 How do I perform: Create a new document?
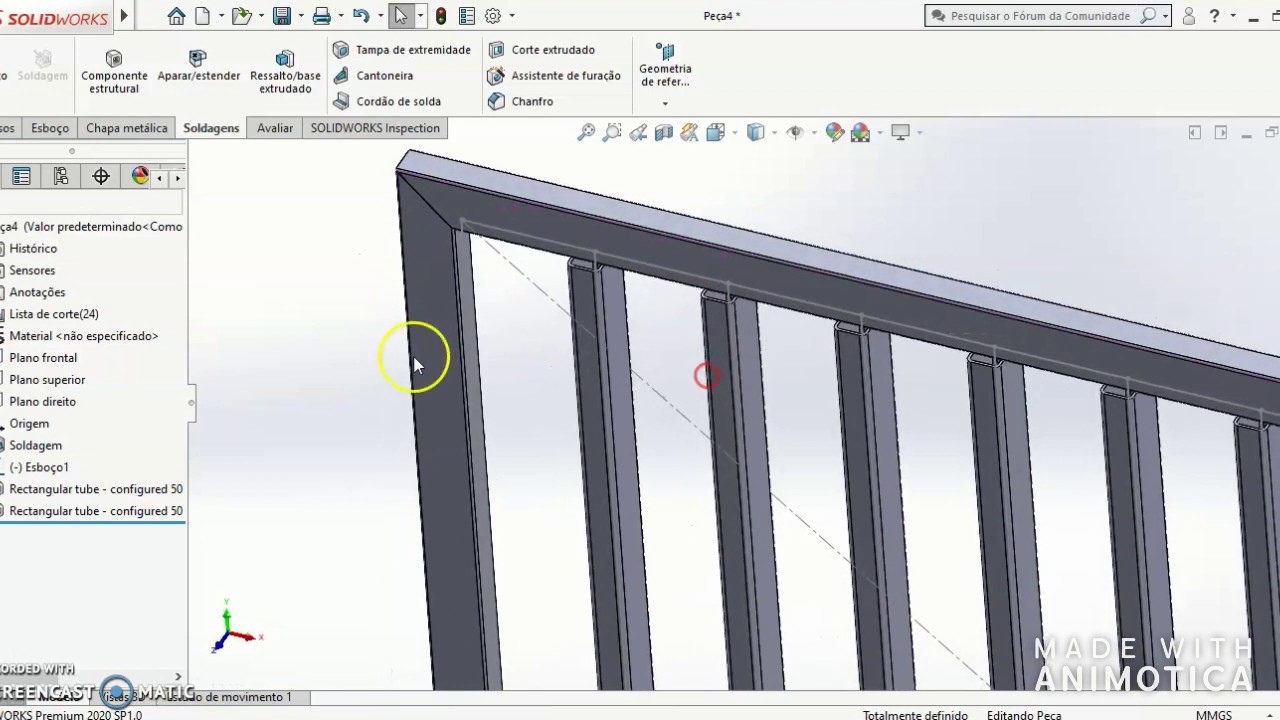[203, 16]
